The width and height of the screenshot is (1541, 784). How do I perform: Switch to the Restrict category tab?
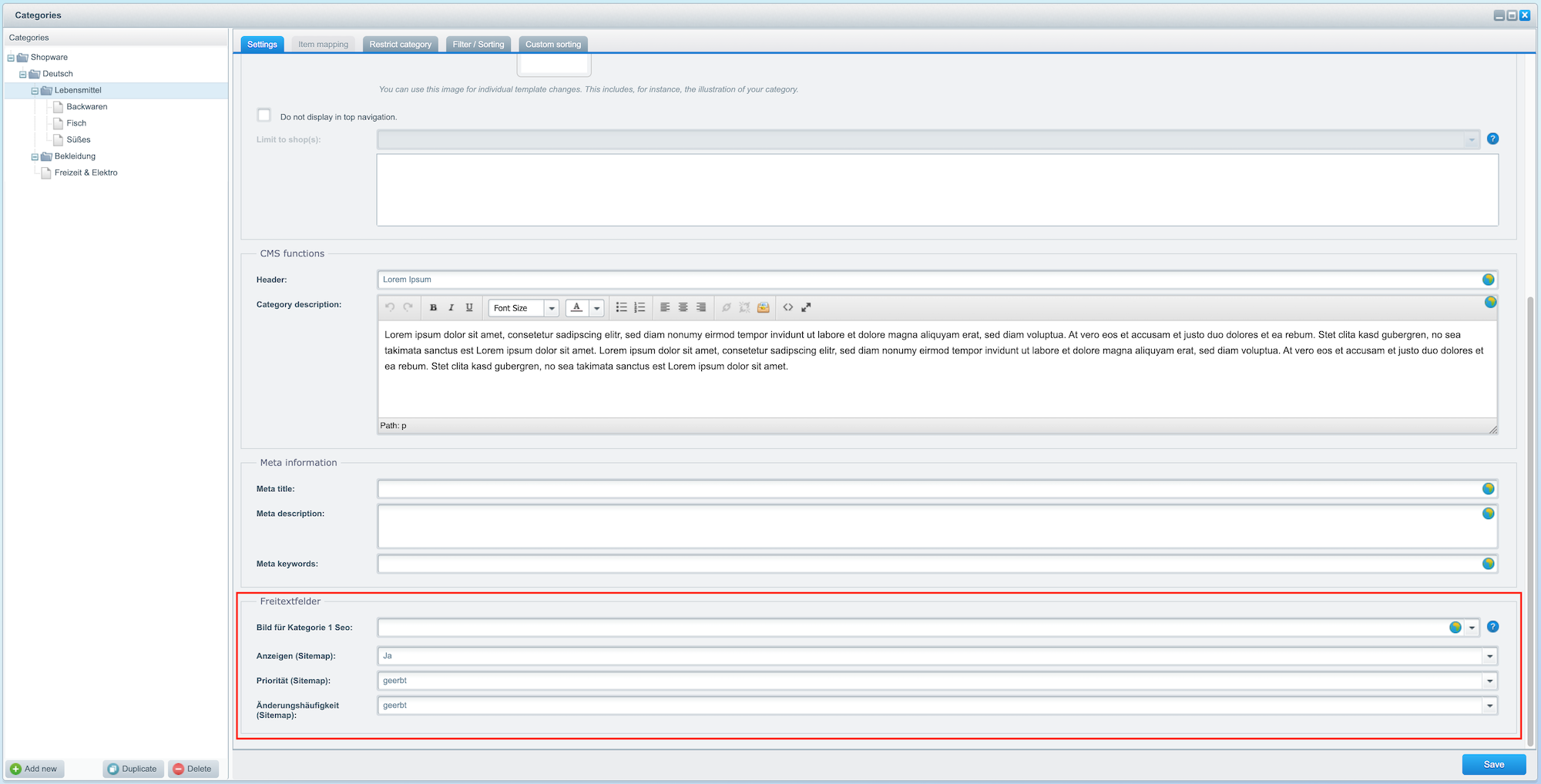click(x=401, y=45)
